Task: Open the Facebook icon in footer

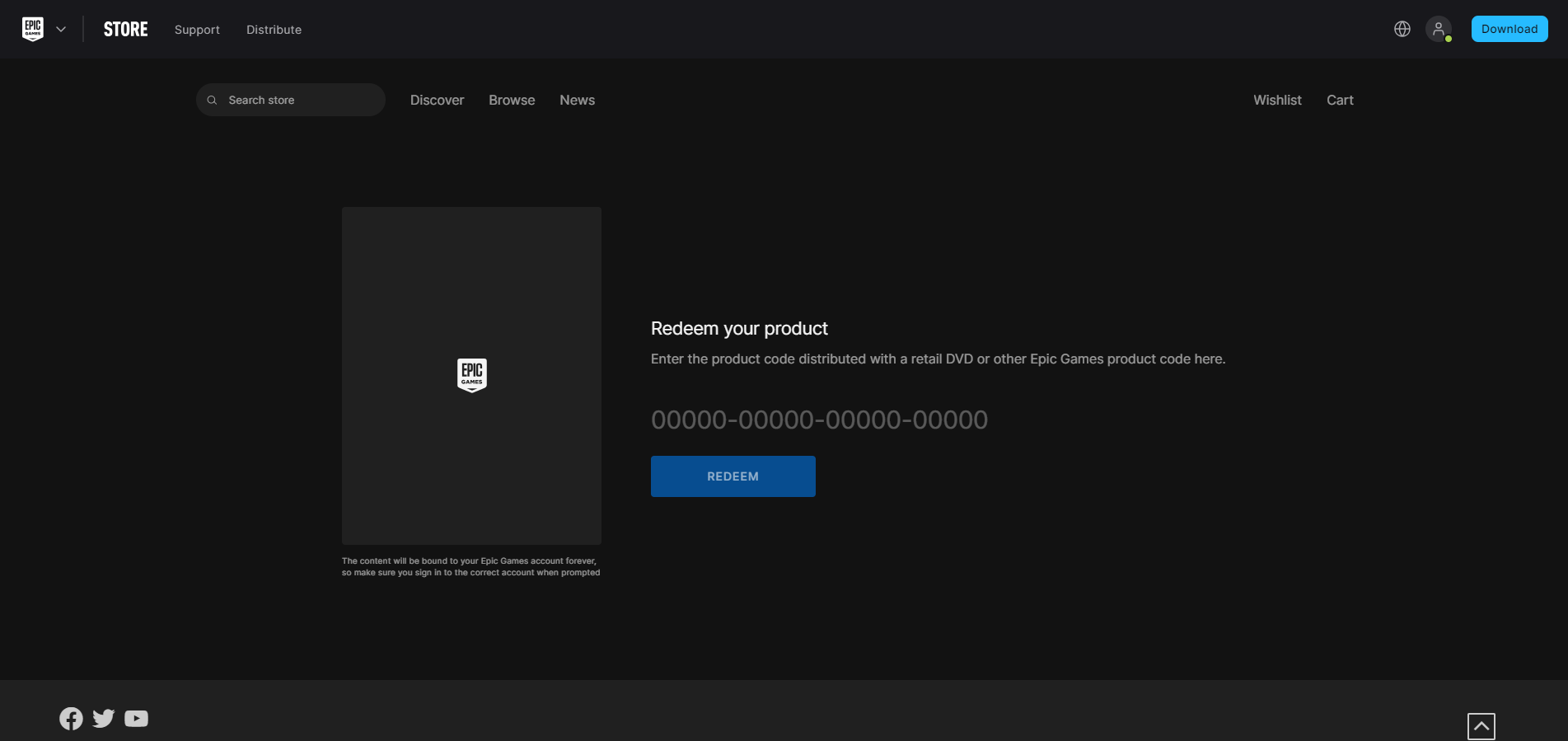Action: [71, 719]
